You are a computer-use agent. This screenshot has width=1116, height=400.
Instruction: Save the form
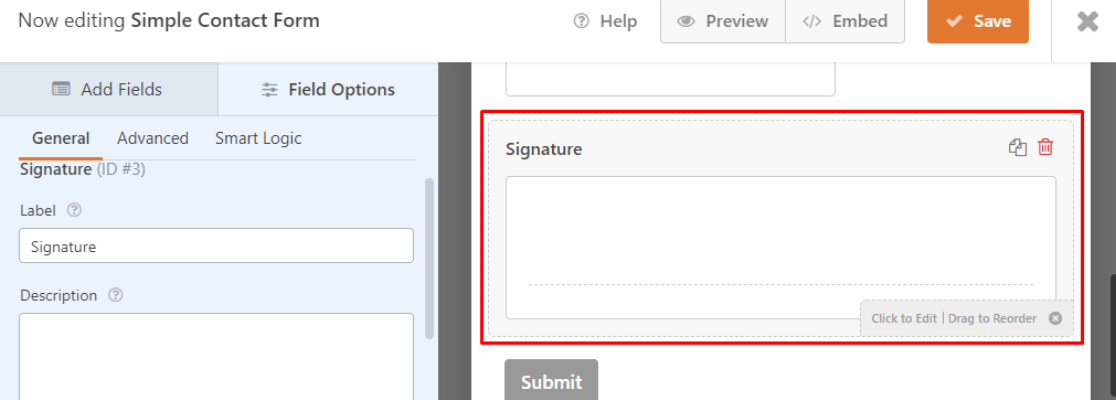tap(977, 21)
